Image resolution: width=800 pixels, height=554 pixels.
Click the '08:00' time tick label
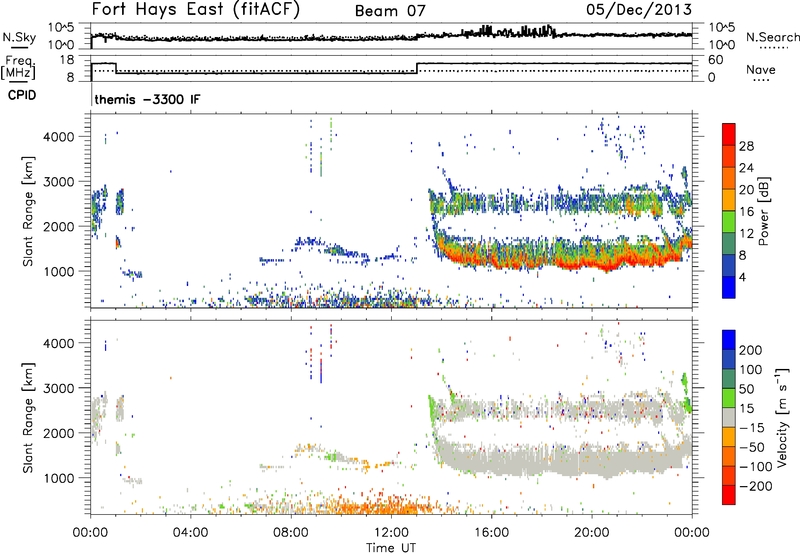coord(291,533)
